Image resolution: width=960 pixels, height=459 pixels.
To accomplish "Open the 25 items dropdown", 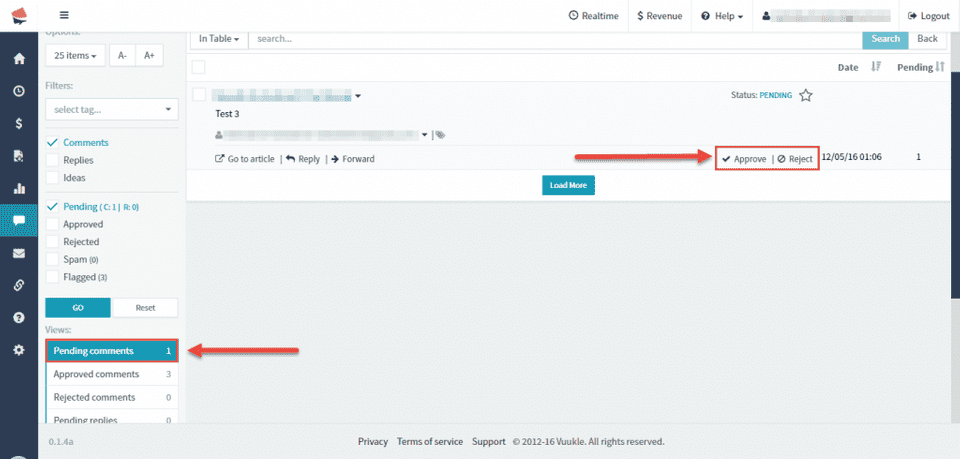I will pyautogui.click(x=75, y=56).
